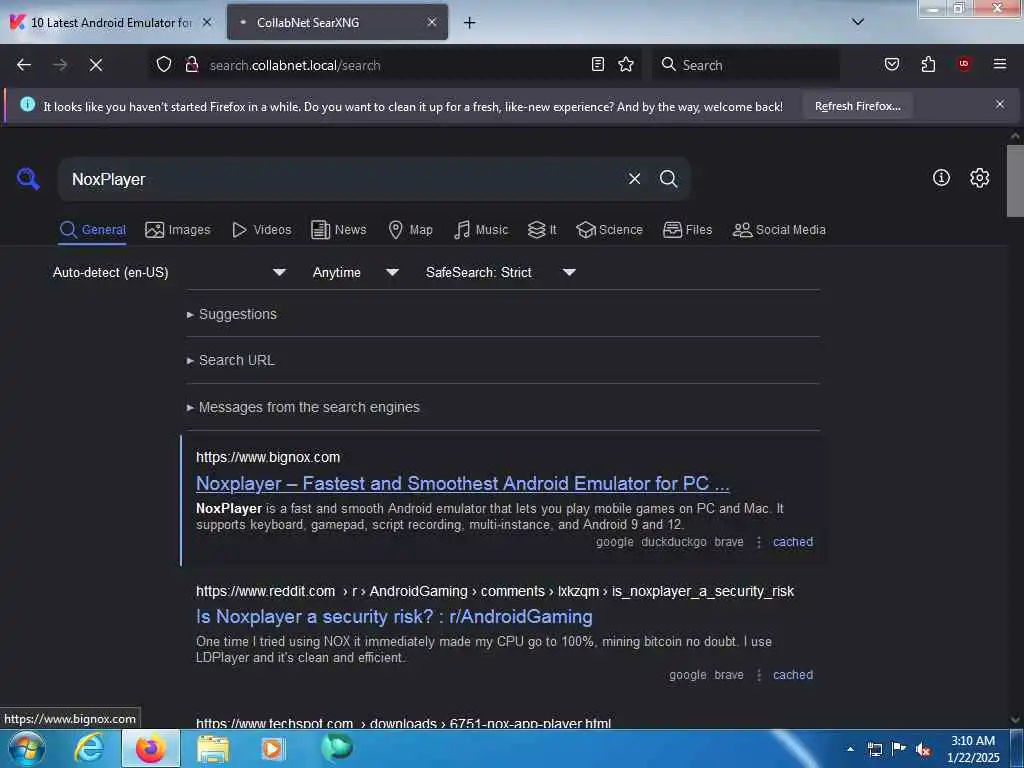The image size is (1024, 768).
Task: Open cached version of bignox.com result
Action: (793, 542)
